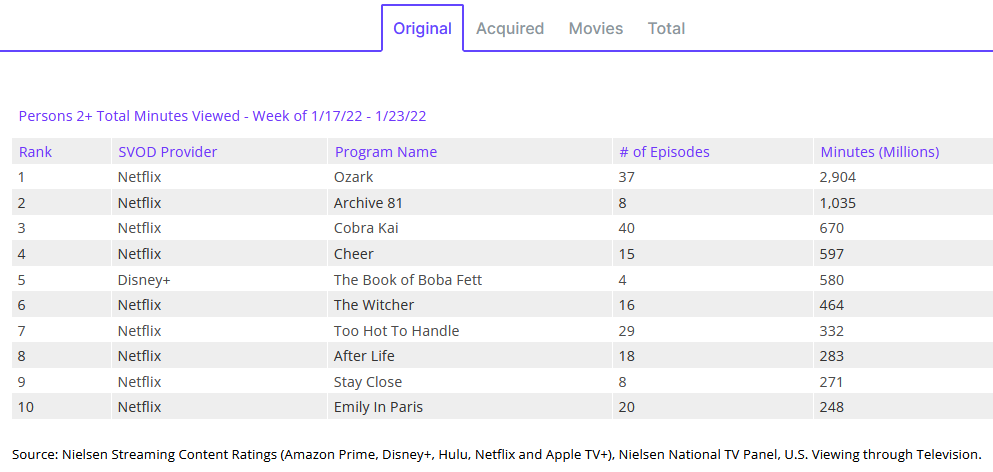Select the Ozark program name cell
This screenshot has height=472, width=993.
point(353,177)
